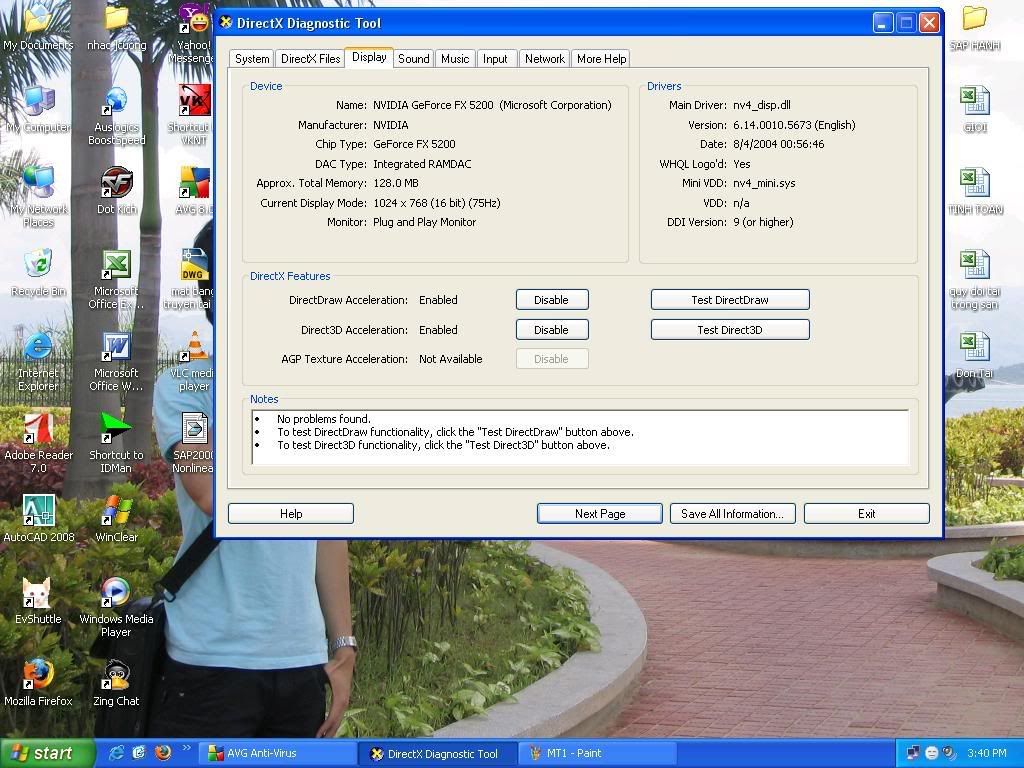Select the SAP HANH folder icon
The image size is (1024, 768).
(x=974, y=27)
